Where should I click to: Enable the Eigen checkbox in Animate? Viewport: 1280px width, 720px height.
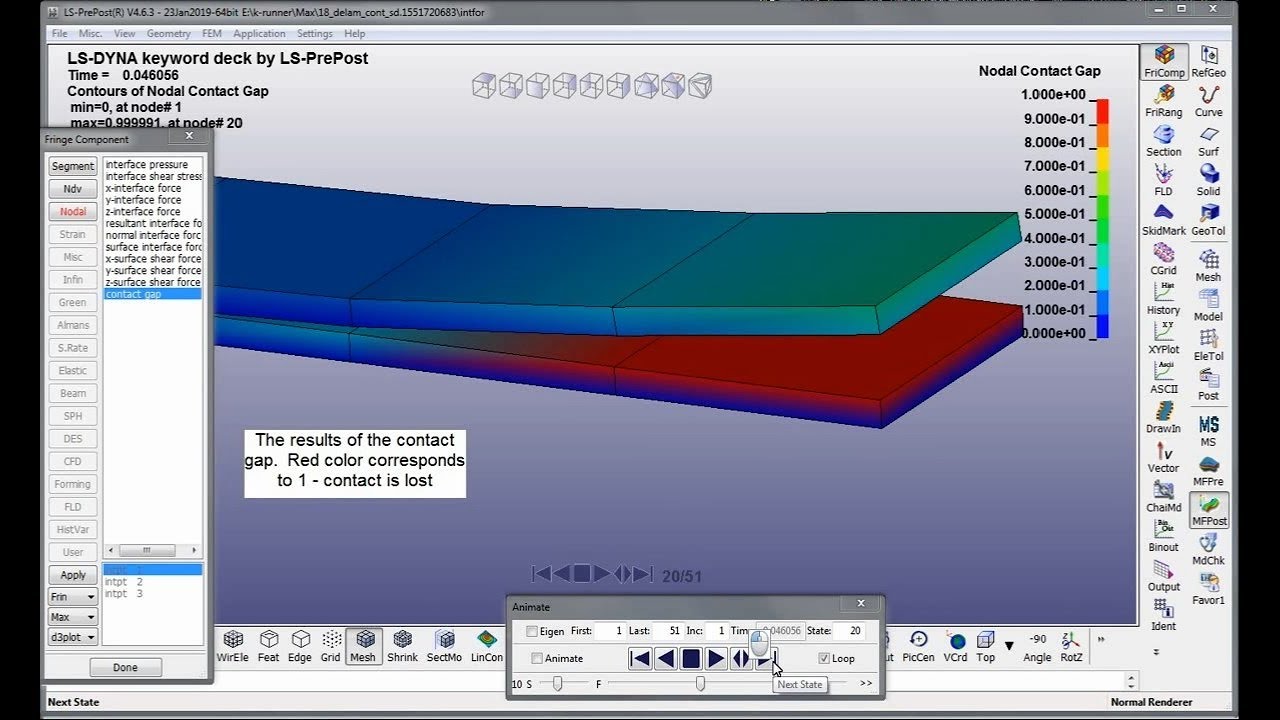[x=532, y=631]
